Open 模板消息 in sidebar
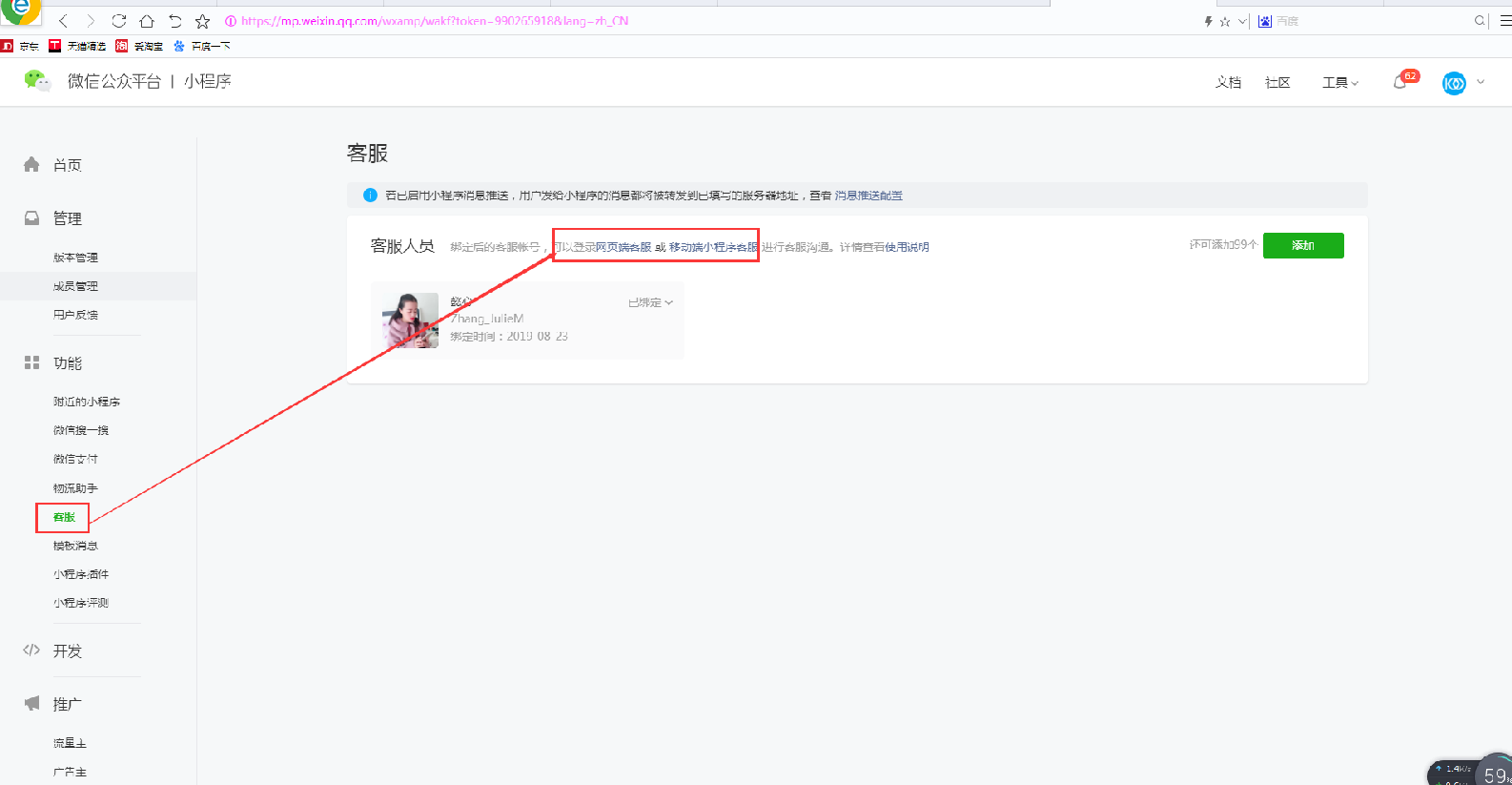Screen dimensions: 1512x785 click(75, 546)
